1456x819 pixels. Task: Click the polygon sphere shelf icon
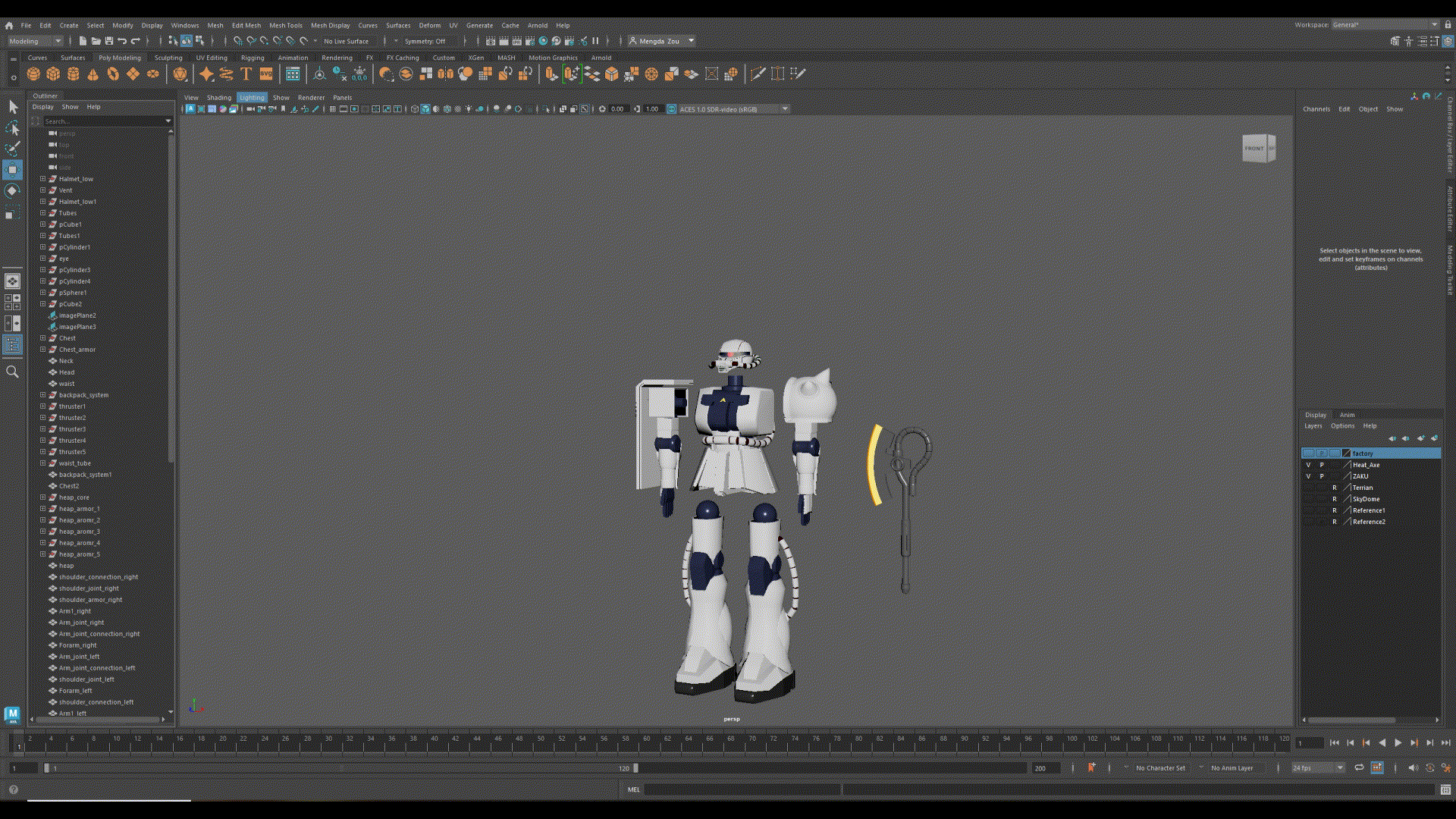click(x=33, y=74)
